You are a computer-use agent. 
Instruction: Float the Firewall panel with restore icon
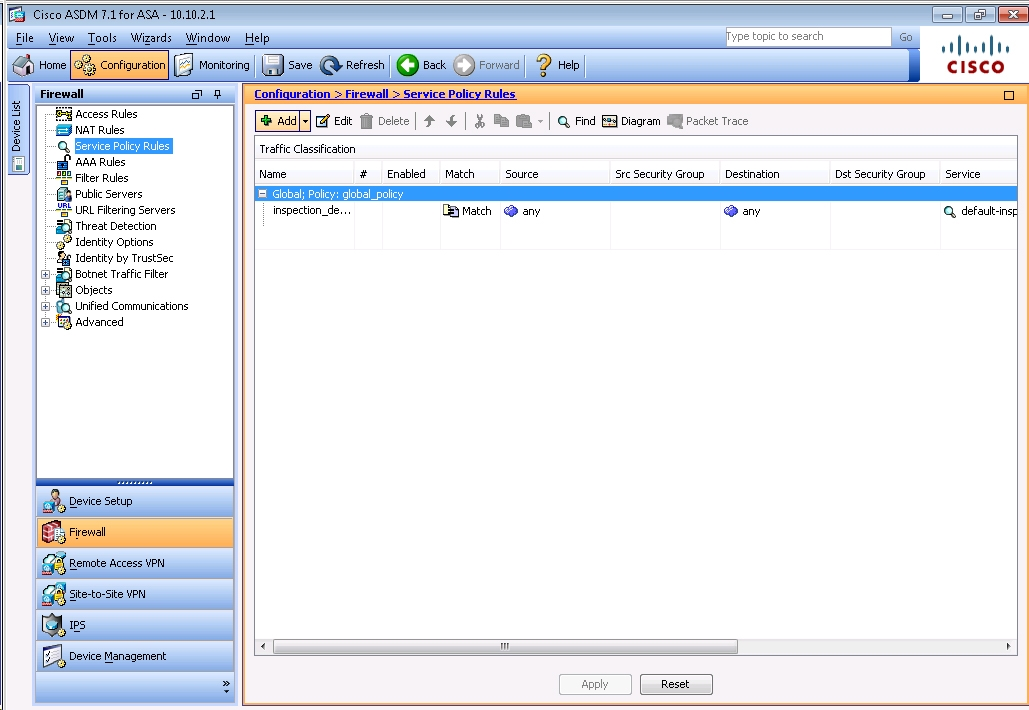click(196, 94)
